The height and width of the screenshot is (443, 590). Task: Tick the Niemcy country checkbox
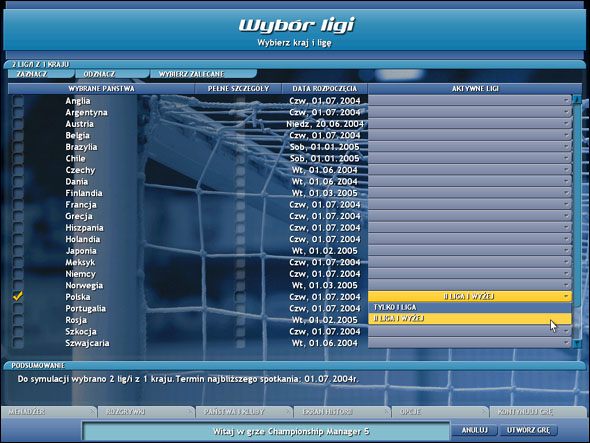coord(18,274)
